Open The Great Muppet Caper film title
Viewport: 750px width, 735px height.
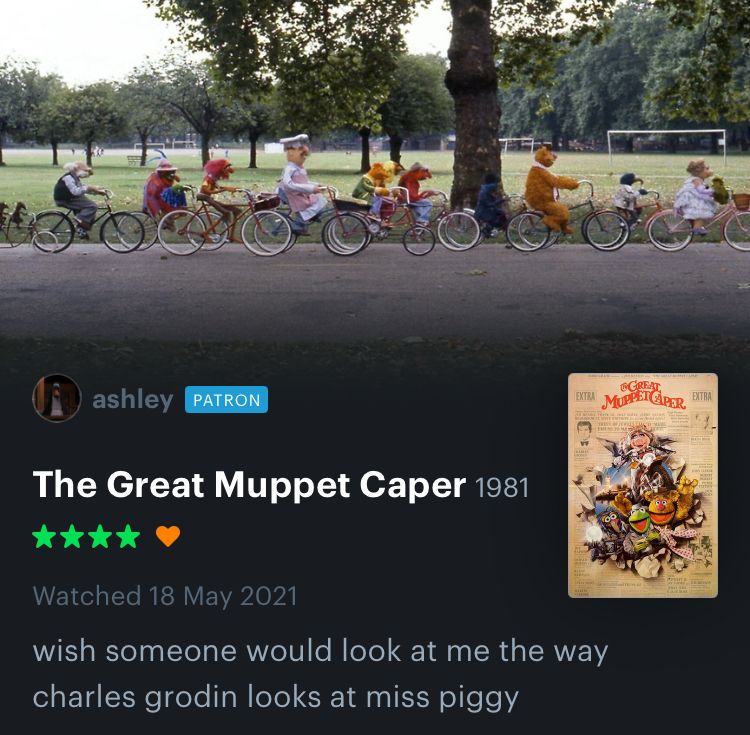coord(249,485)
